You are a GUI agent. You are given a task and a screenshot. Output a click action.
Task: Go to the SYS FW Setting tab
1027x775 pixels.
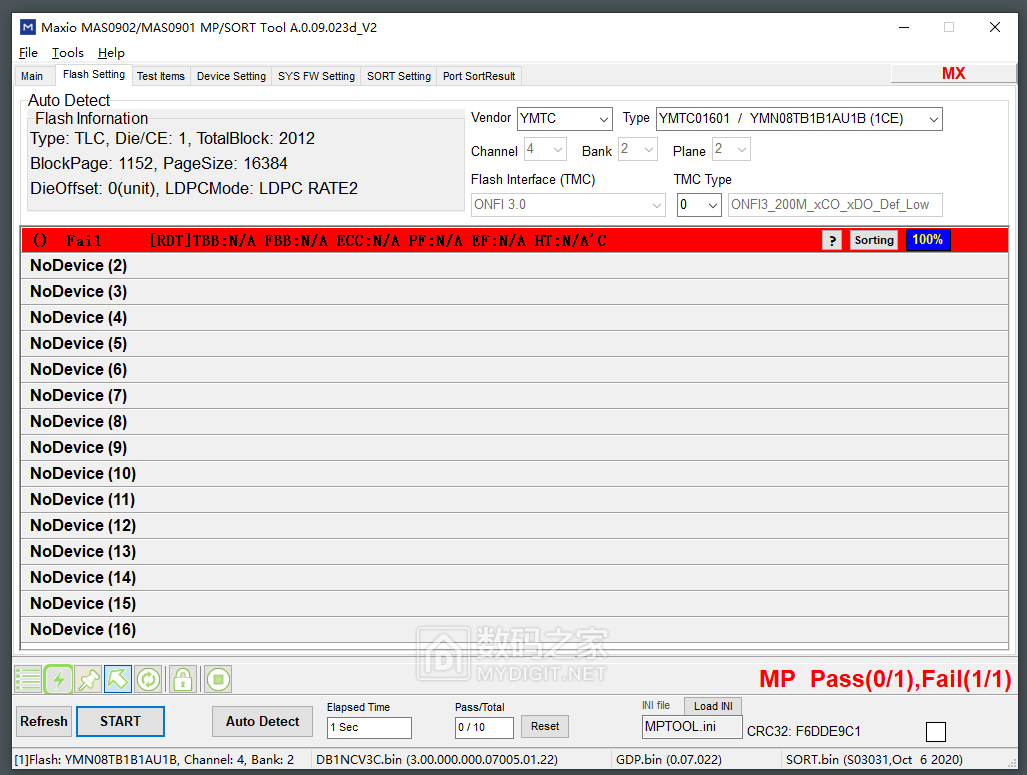[x=316, y=76]
